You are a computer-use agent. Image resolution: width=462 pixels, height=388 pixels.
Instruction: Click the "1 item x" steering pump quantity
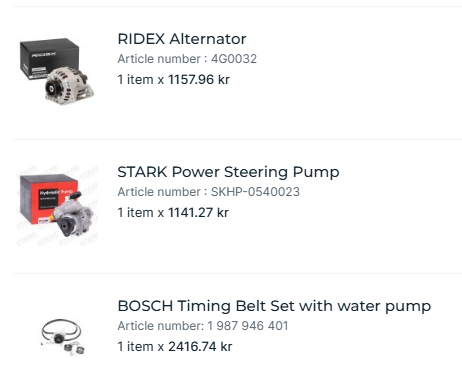(141, 213)
